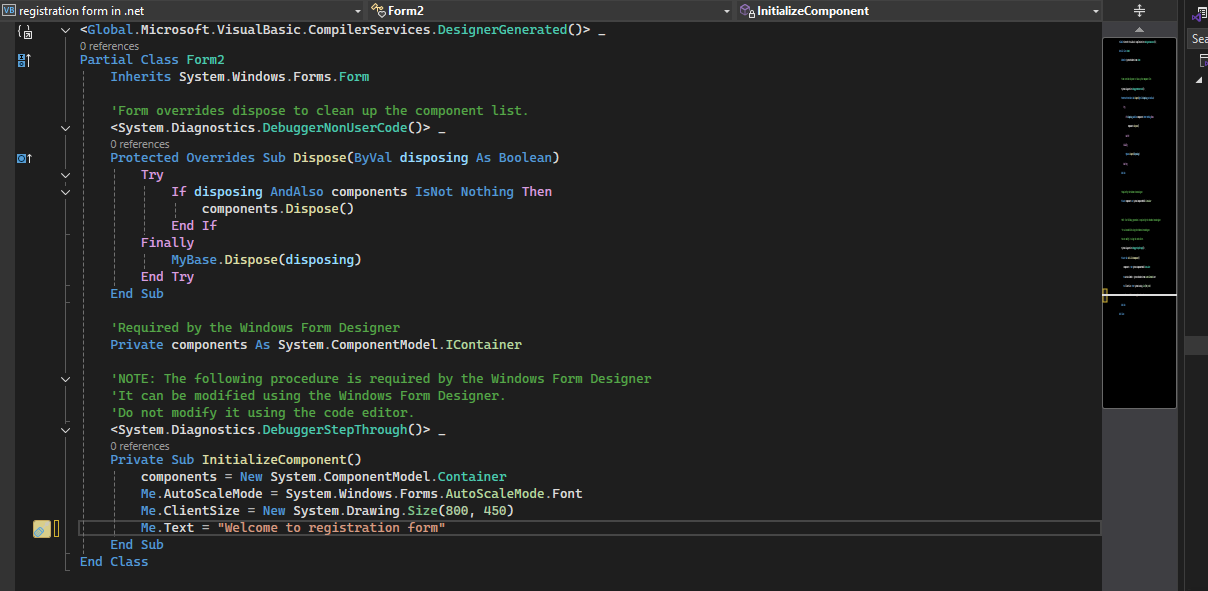Open '0 references' CodeLens above Private Sub InitializeComponent
The width and height of the screenshot is (1208, 591).
(x=140, y=446)
